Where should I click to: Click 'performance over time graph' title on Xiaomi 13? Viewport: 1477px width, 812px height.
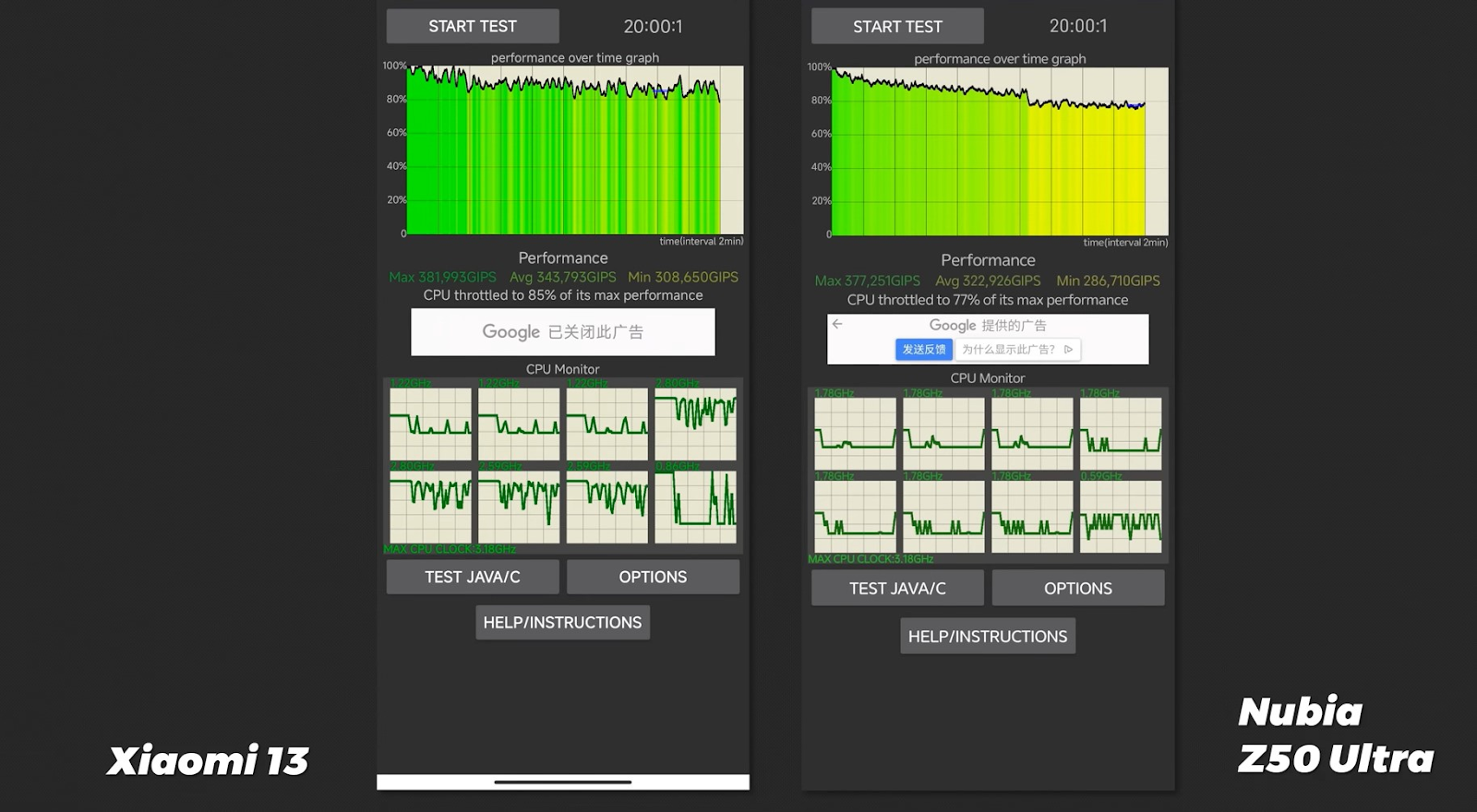point(575,57)
